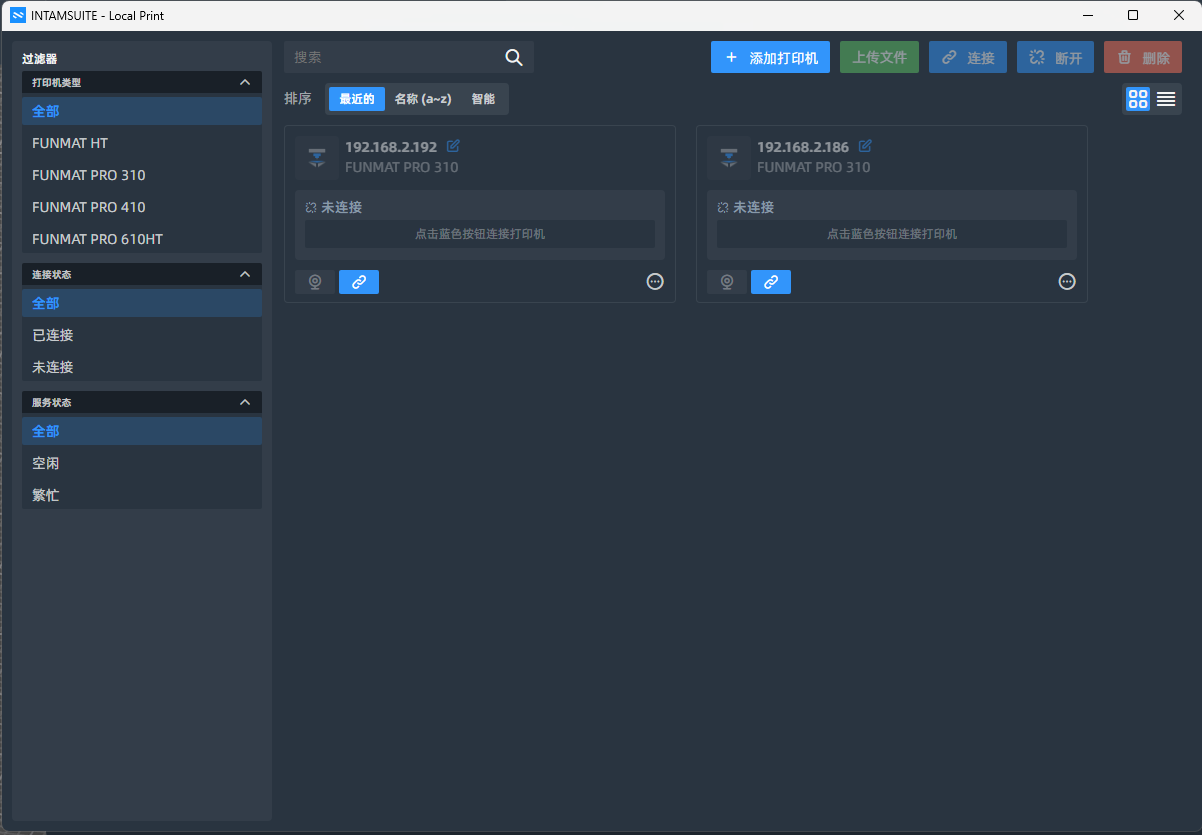
Task: Filter by 空闲 service status
Action: click(142, 463)
